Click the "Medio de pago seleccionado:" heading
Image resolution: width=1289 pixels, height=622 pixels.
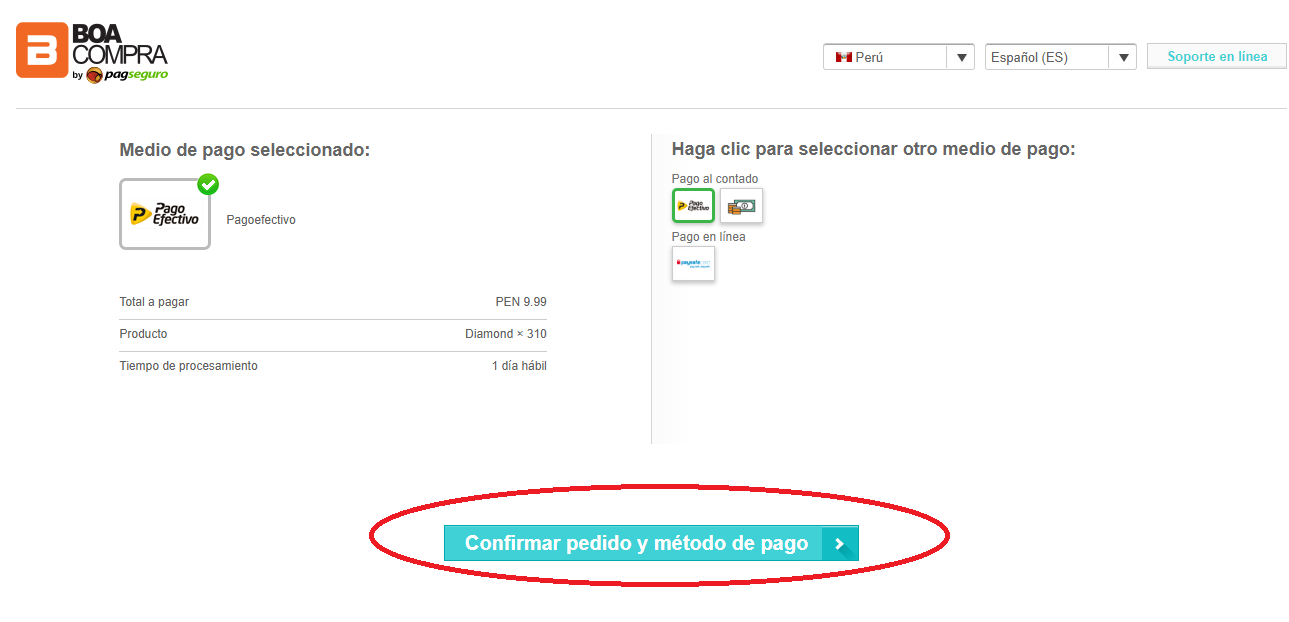click(245, 150)
